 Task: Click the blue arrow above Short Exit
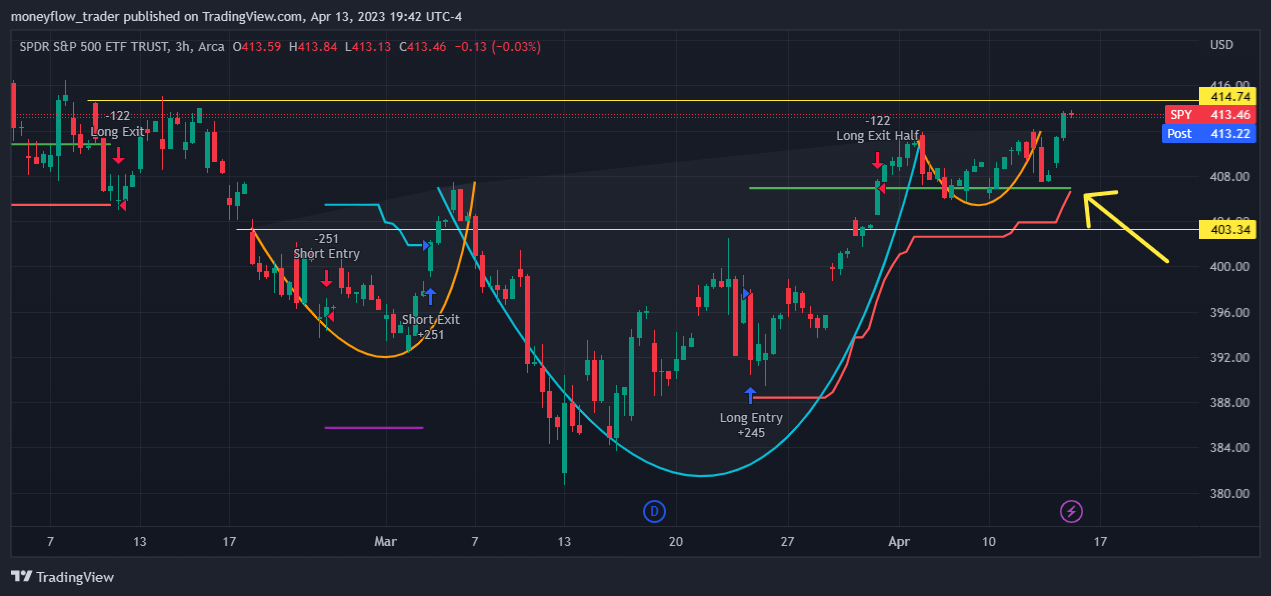point(430,296)
